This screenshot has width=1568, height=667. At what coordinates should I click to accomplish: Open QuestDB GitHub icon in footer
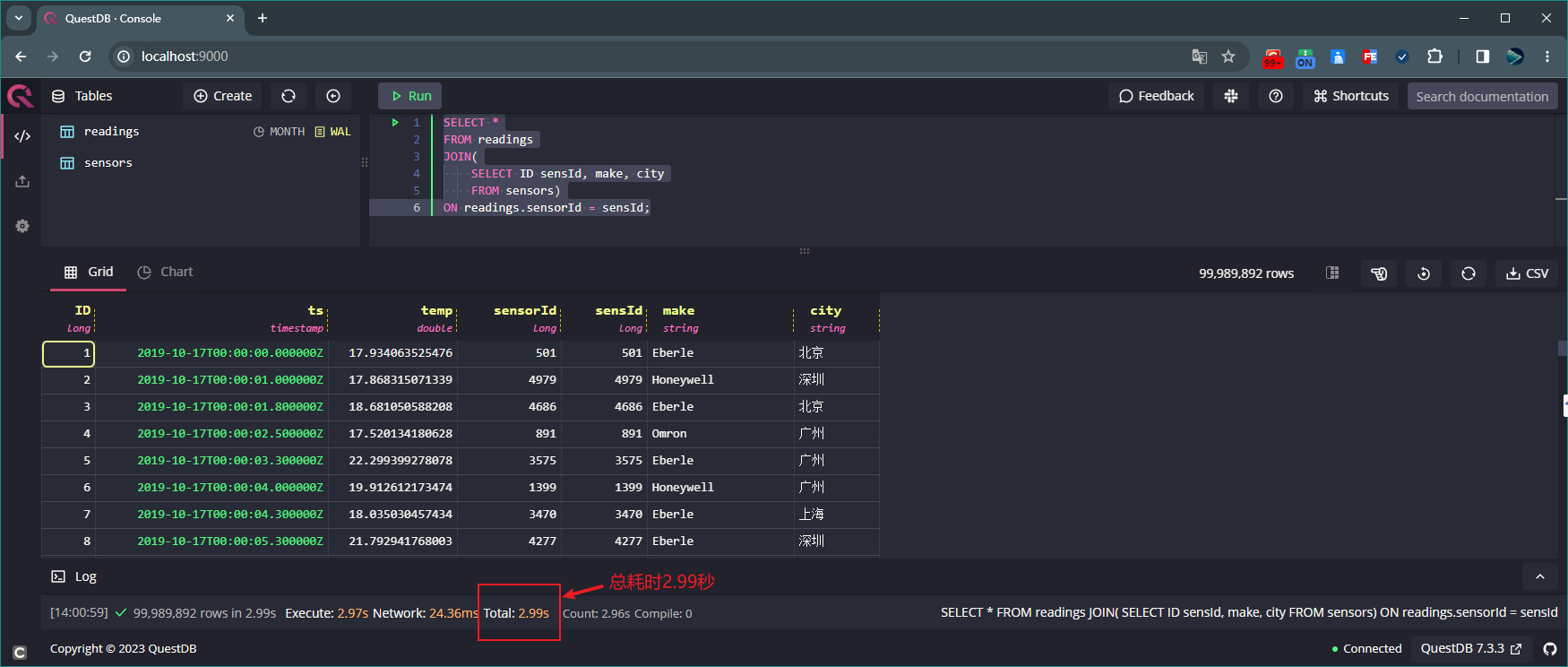(1550, 649)
